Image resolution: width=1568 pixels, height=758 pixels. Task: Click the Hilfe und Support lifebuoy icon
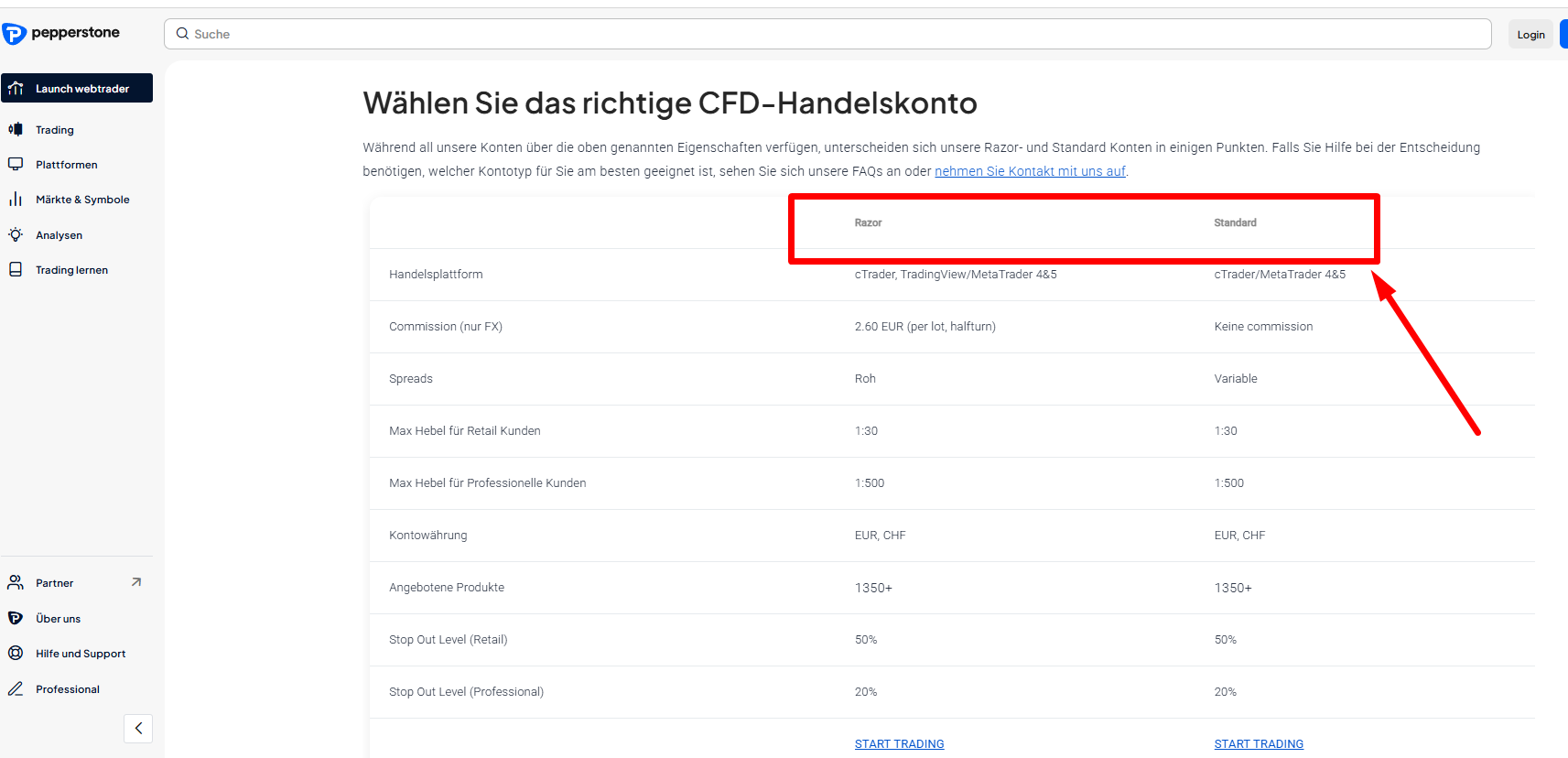[16, 653]
